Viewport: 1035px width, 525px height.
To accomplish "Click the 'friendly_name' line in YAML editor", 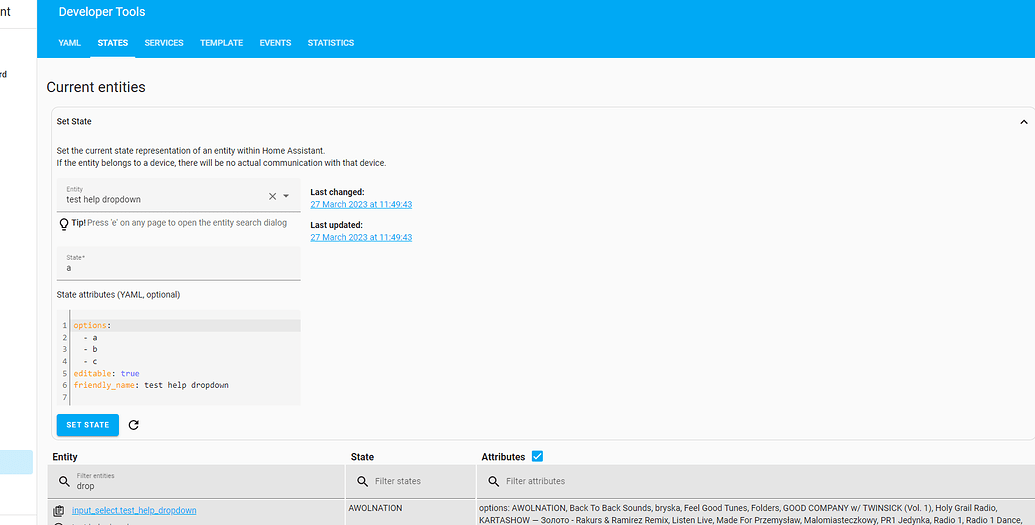I will [151, 385].
